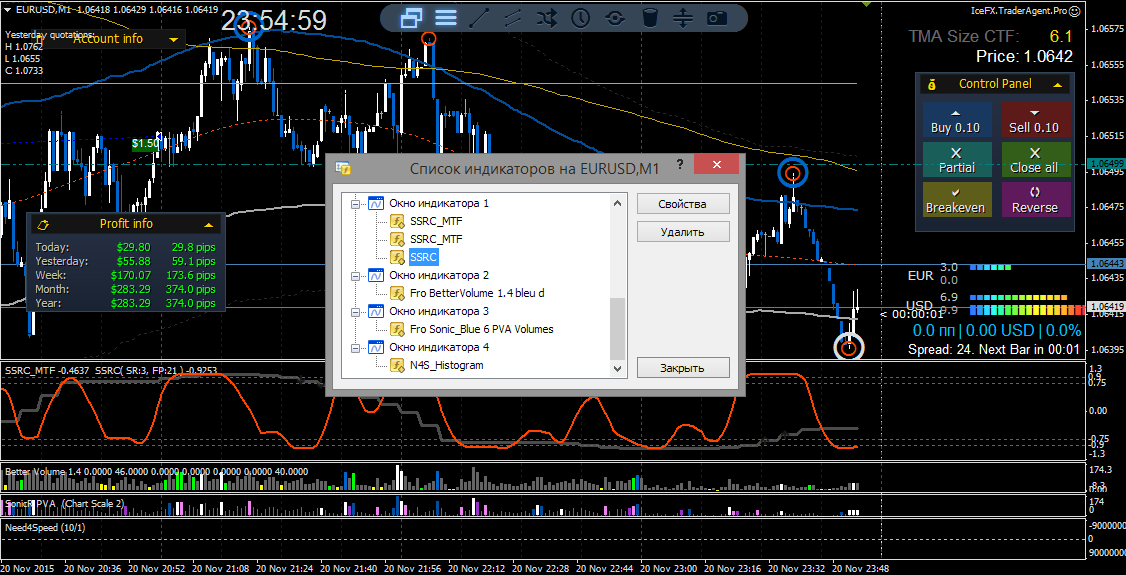Viewport: 1126px width, 575px height.
Task: Select the Окно индикатора 1 label
Action: click(439, 203)
